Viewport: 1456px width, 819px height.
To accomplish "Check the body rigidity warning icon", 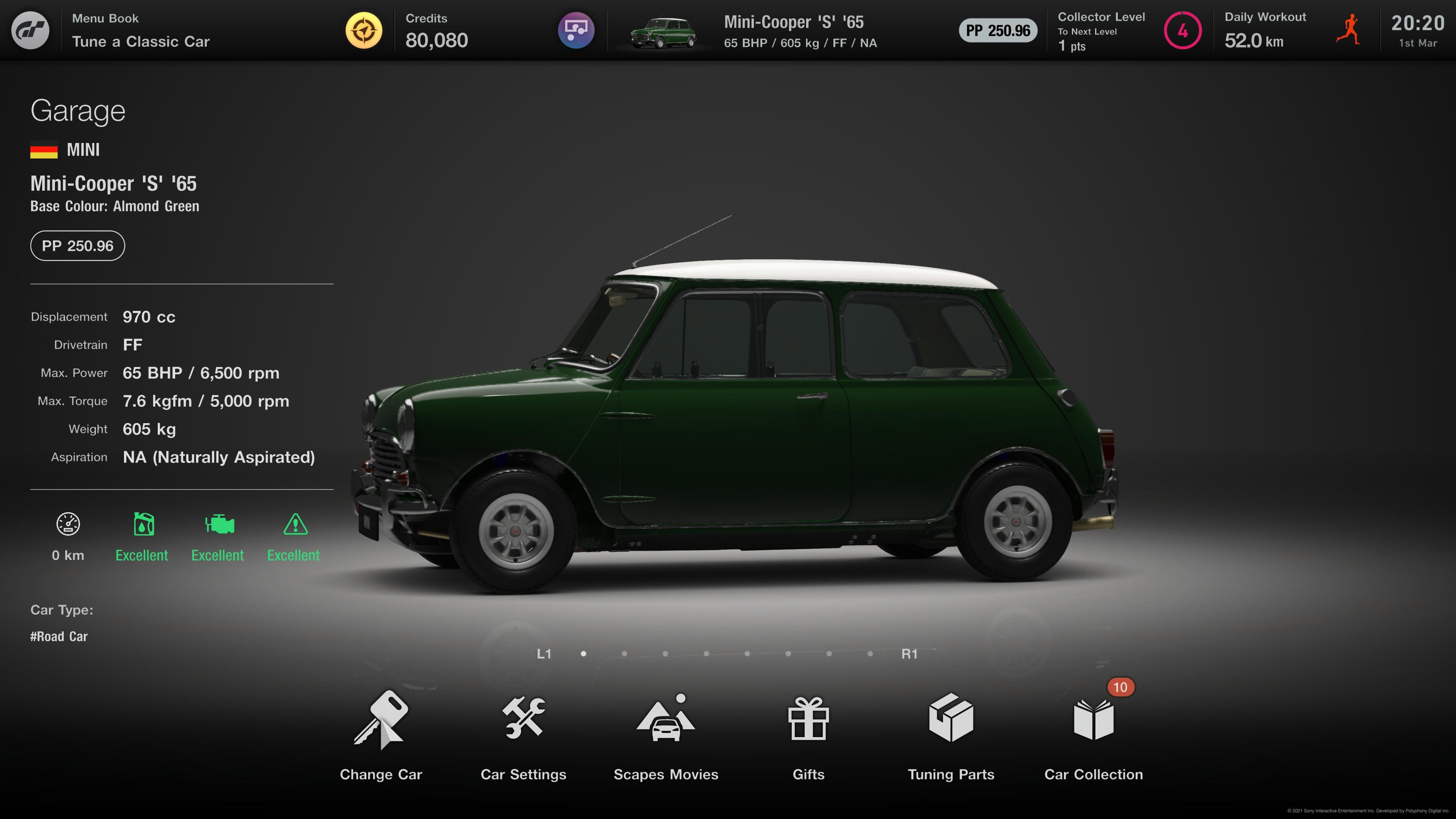I will click(295, 524).
